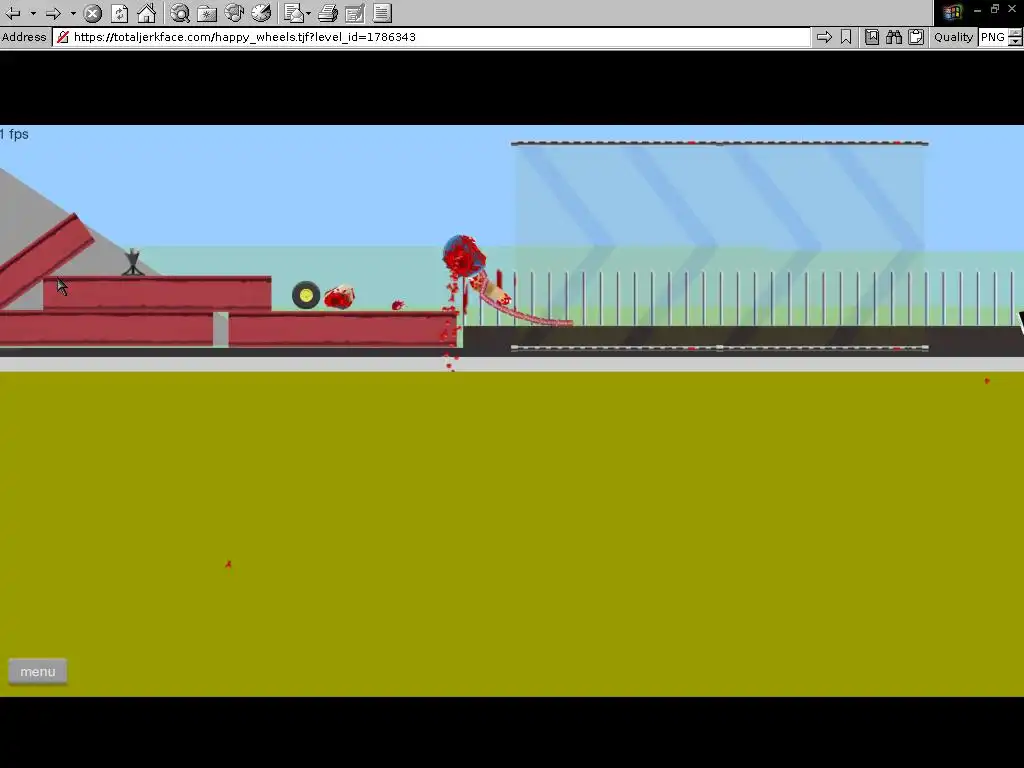Open the Favorites folder icon
Image resolution: width=1024 pixels, height=768 pixels.
pos(207,13)
